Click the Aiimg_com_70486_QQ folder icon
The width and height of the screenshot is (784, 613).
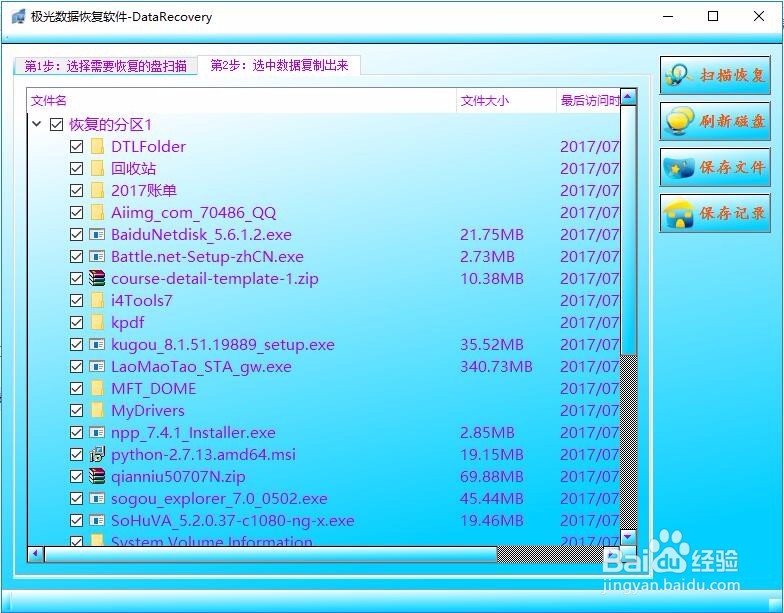97,212
